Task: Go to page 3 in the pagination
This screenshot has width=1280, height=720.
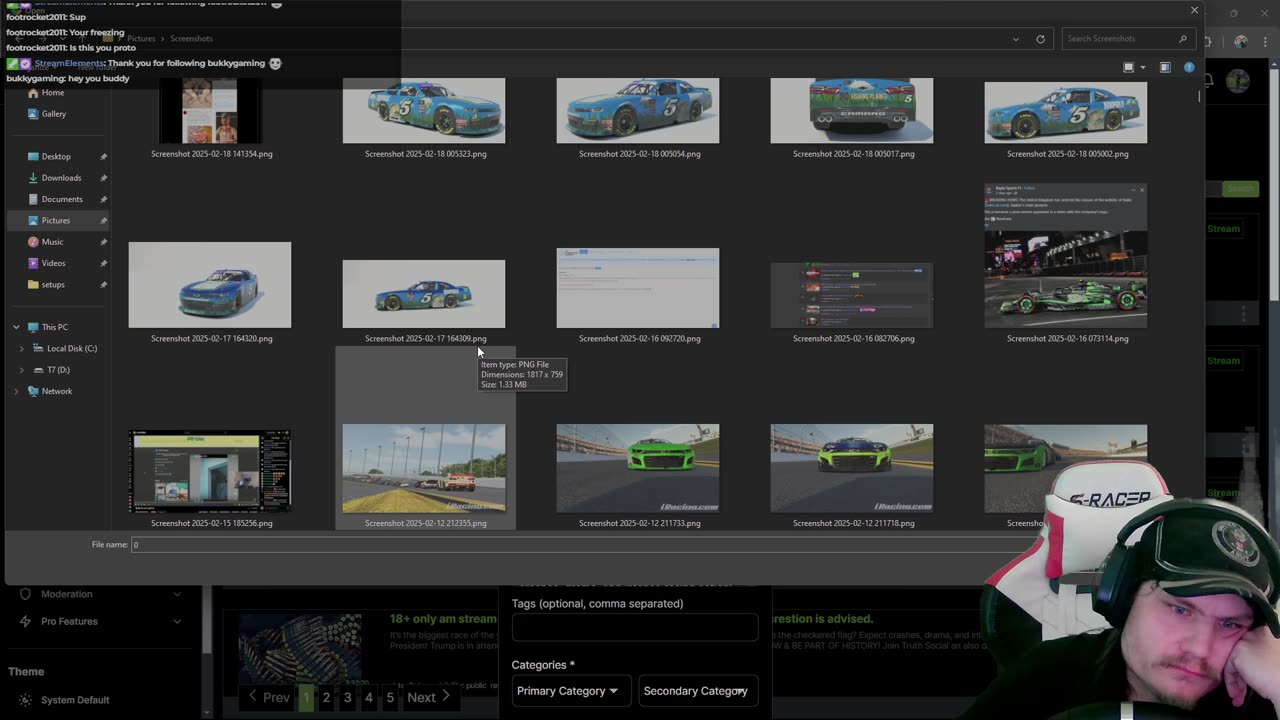Action: tap(347, 697)
